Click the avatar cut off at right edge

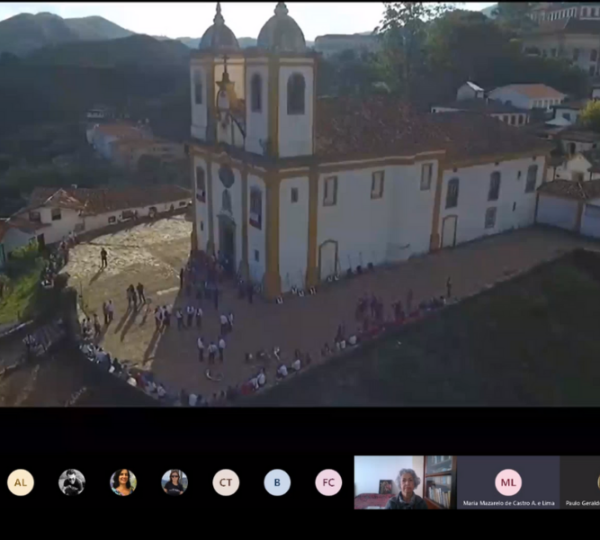coord(596,481)
